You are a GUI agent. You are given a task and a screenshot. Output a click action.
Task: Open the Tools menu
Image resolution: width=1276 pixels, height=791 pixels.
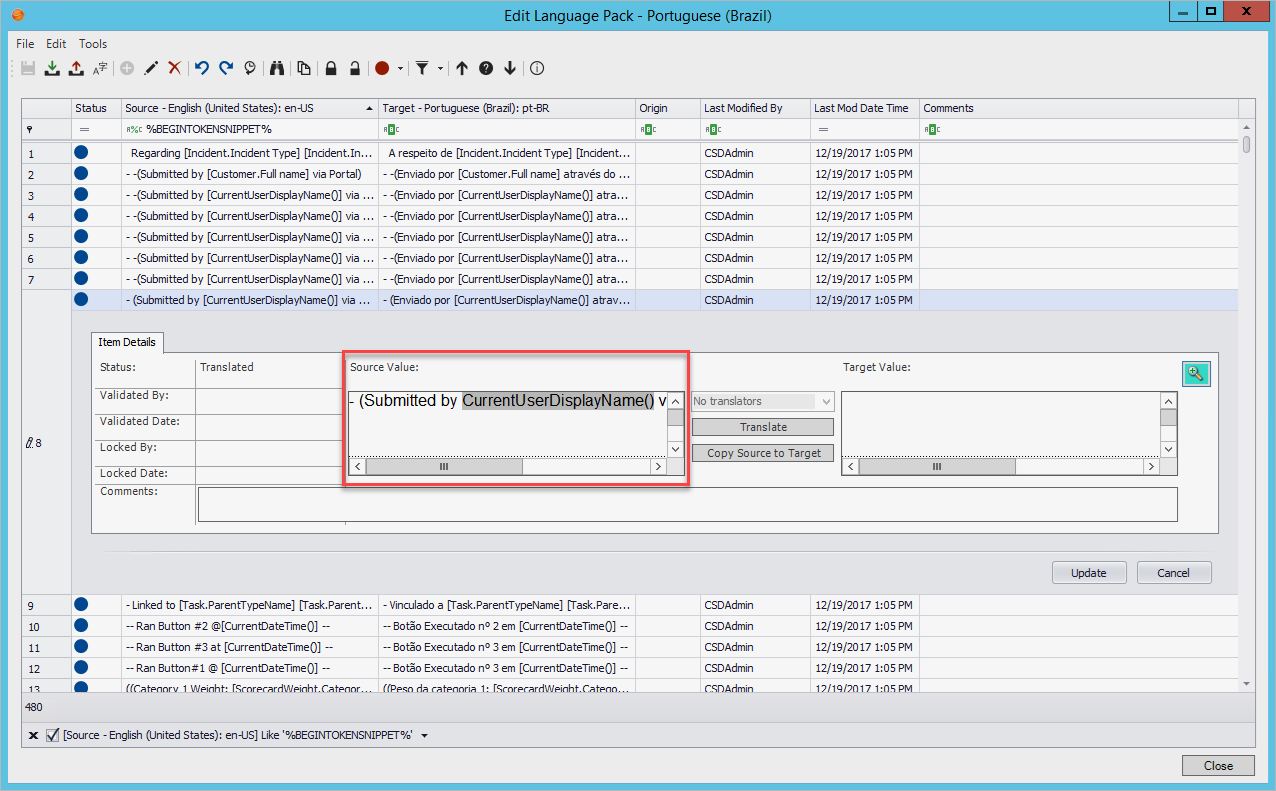[93, 44]
